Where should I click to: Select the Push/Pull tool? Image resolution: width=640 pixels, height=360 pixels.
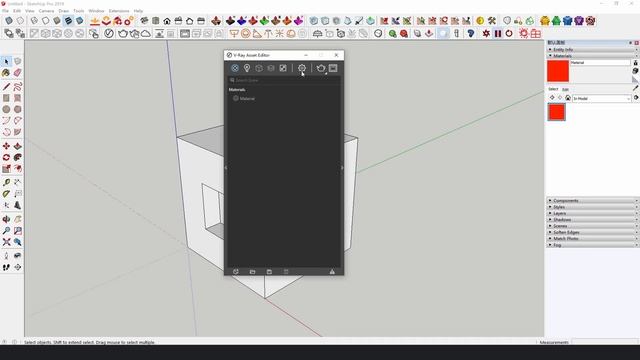(18, 146)
